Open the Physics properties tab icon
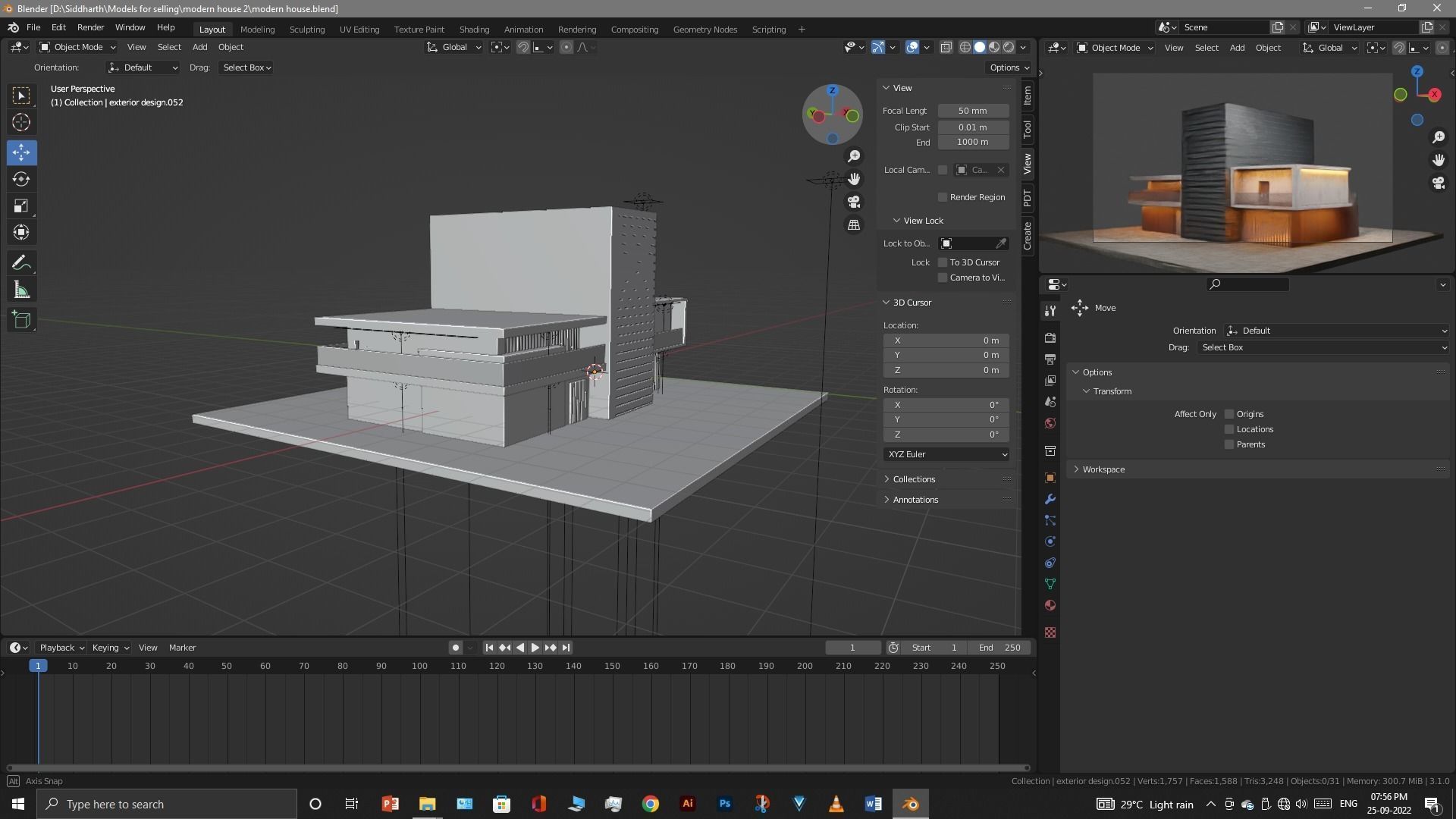The image size is (1456, 819). point(1050,541)
